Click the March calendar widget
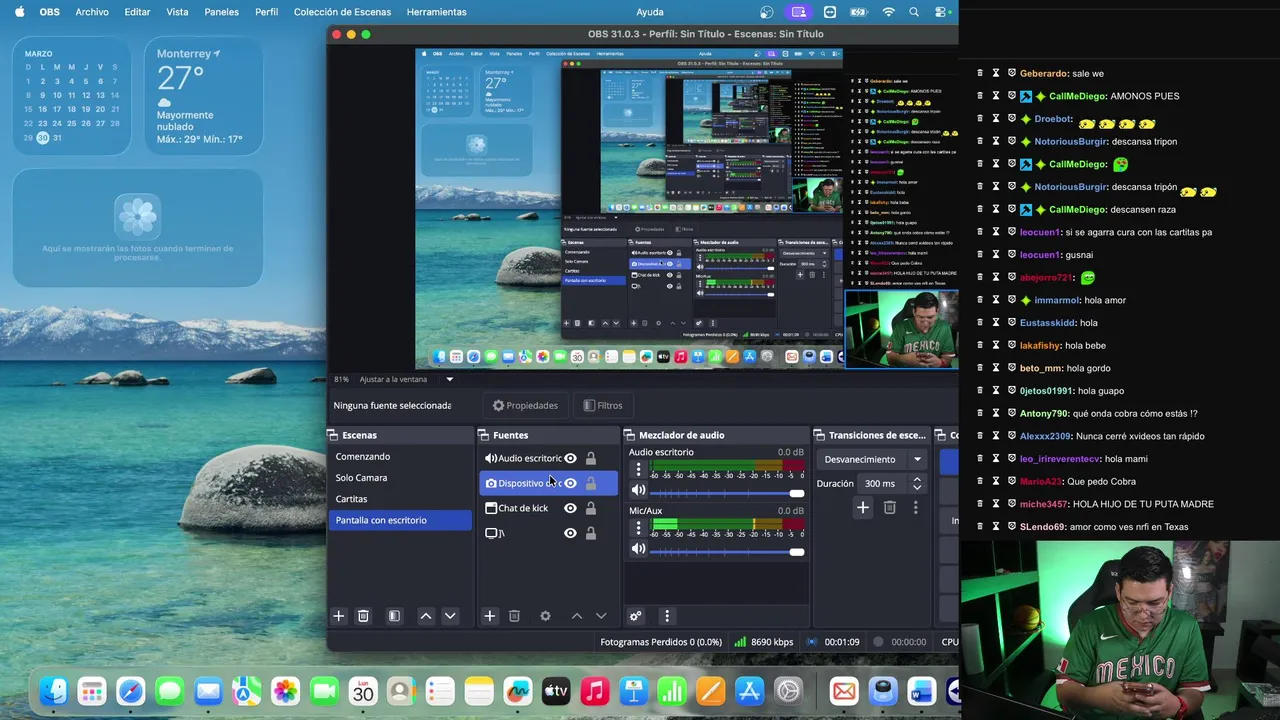 [72, 96]
